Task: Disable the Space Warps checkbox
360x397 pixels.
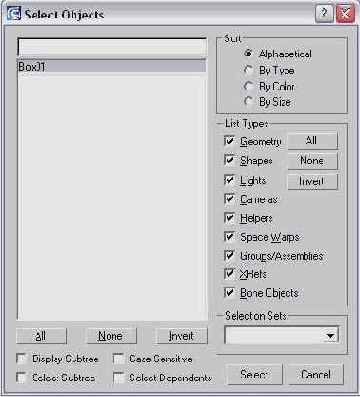Action: point(229,237)
